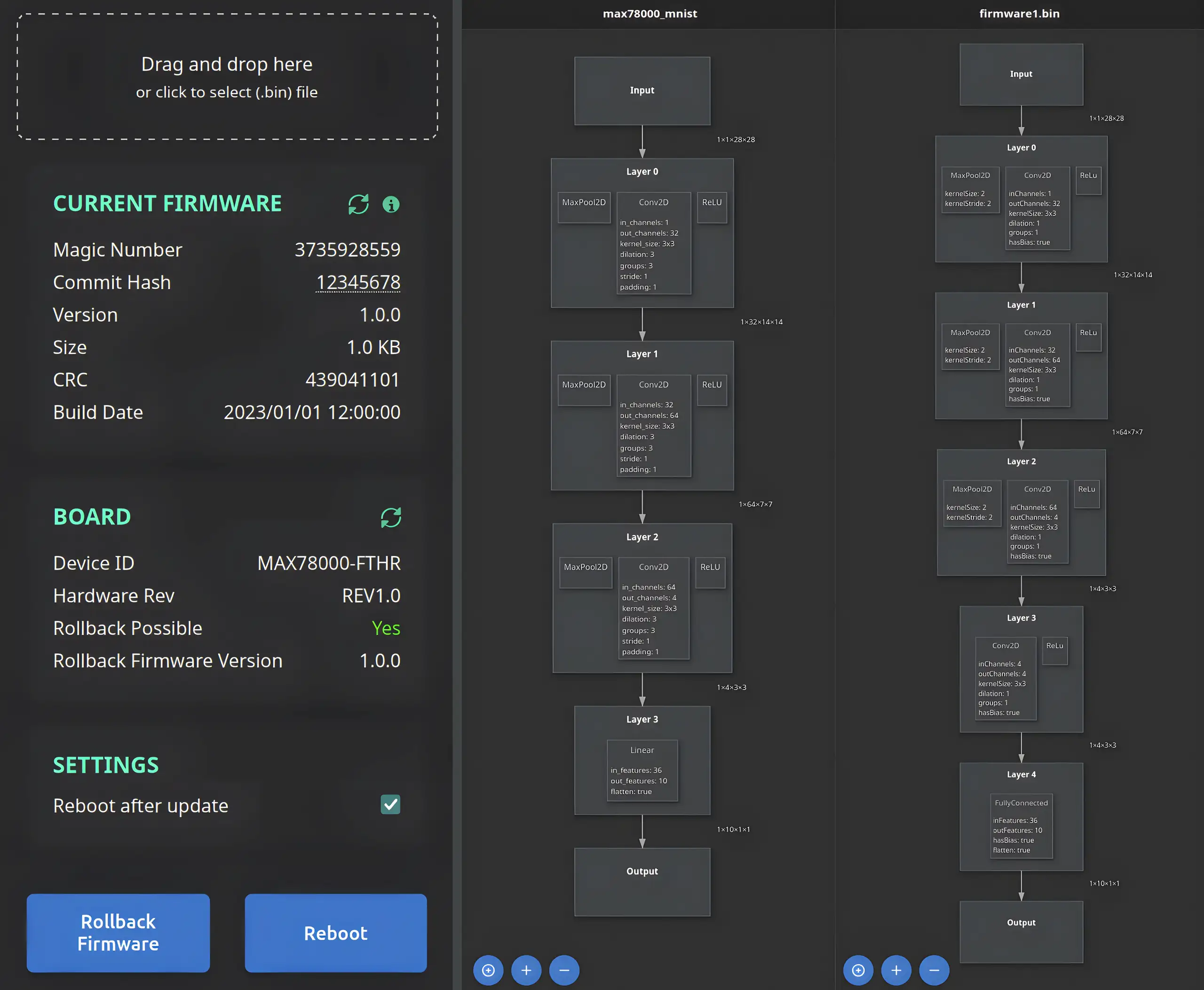Select Layer 2 Conv2D in max78000_mnist

pyautogui.click(x=654, y=608)
